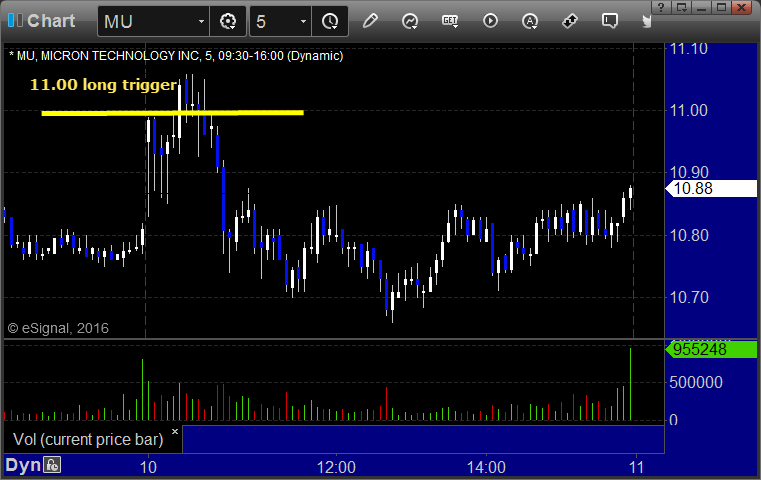Click the 11.10 price axis label

(689, 49)
